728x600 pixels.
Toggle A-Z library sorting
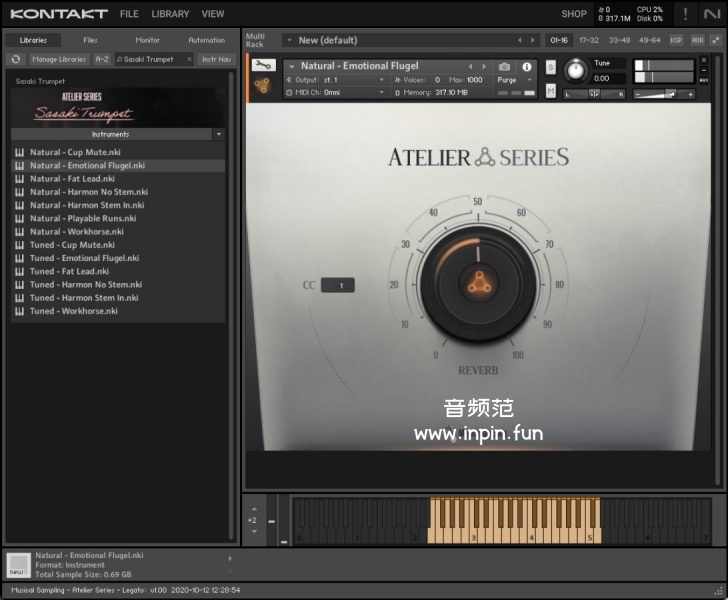point(102,59)
